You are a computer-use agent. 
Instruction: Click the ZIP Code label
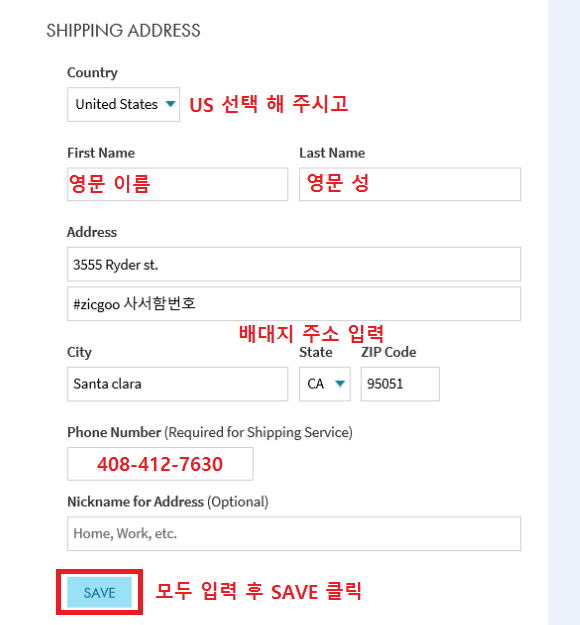pyautogui.click(x=389, y=352)
